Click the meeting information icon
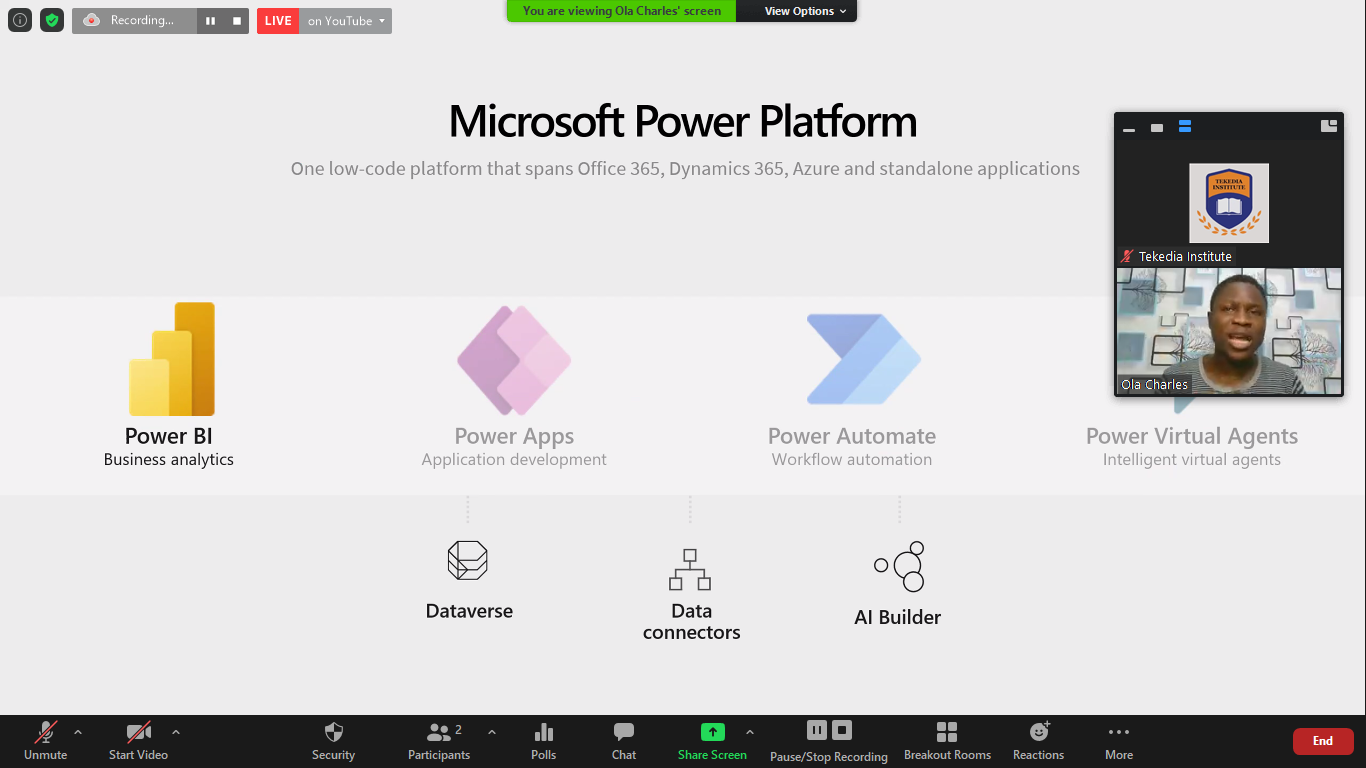Viewport: 1366px width, 768px height. pyautogui.click(x=20, y=20)
